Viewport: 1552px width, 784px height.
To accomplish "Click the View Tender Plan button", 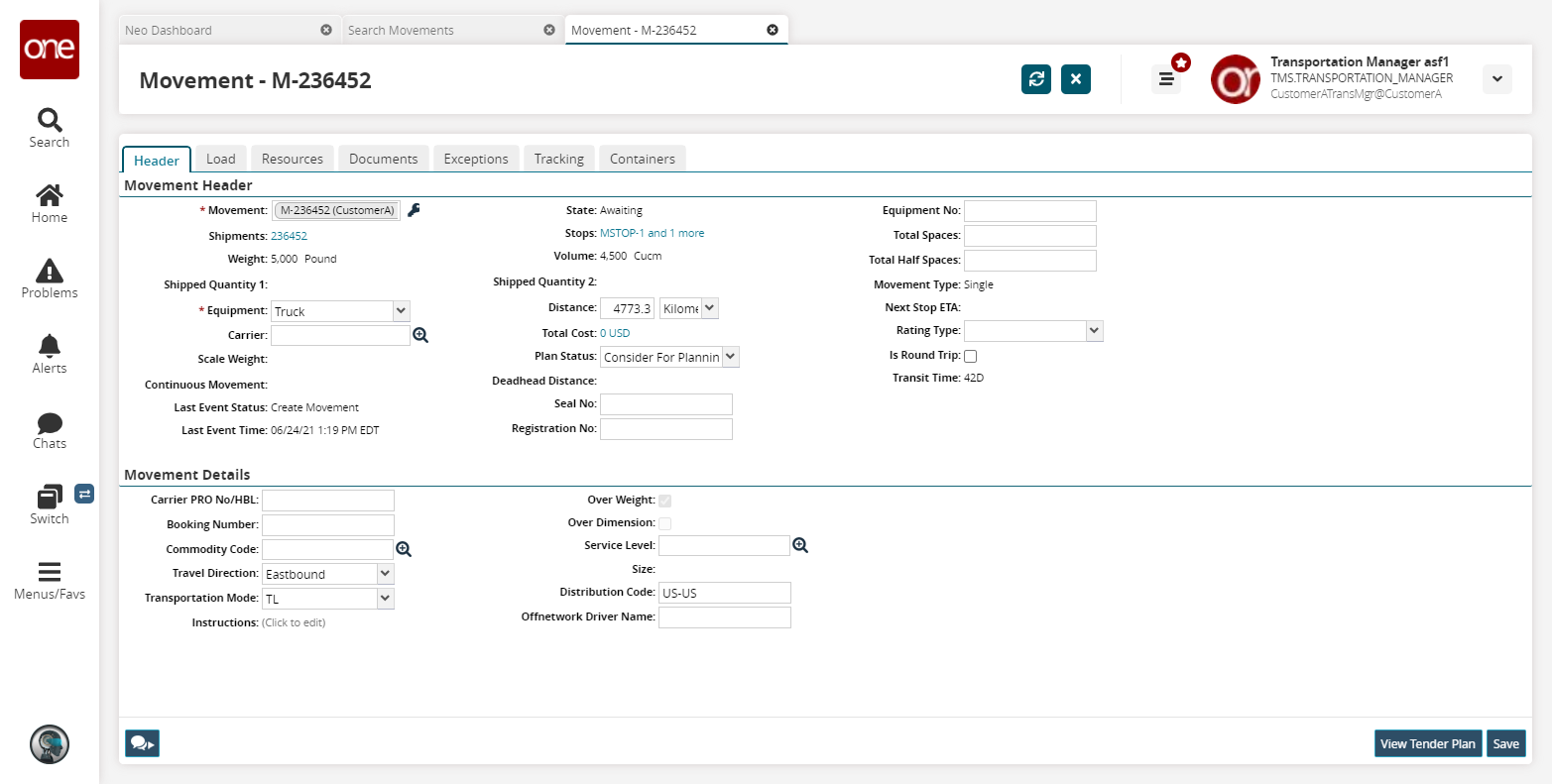I will [x=1427, y=743].
